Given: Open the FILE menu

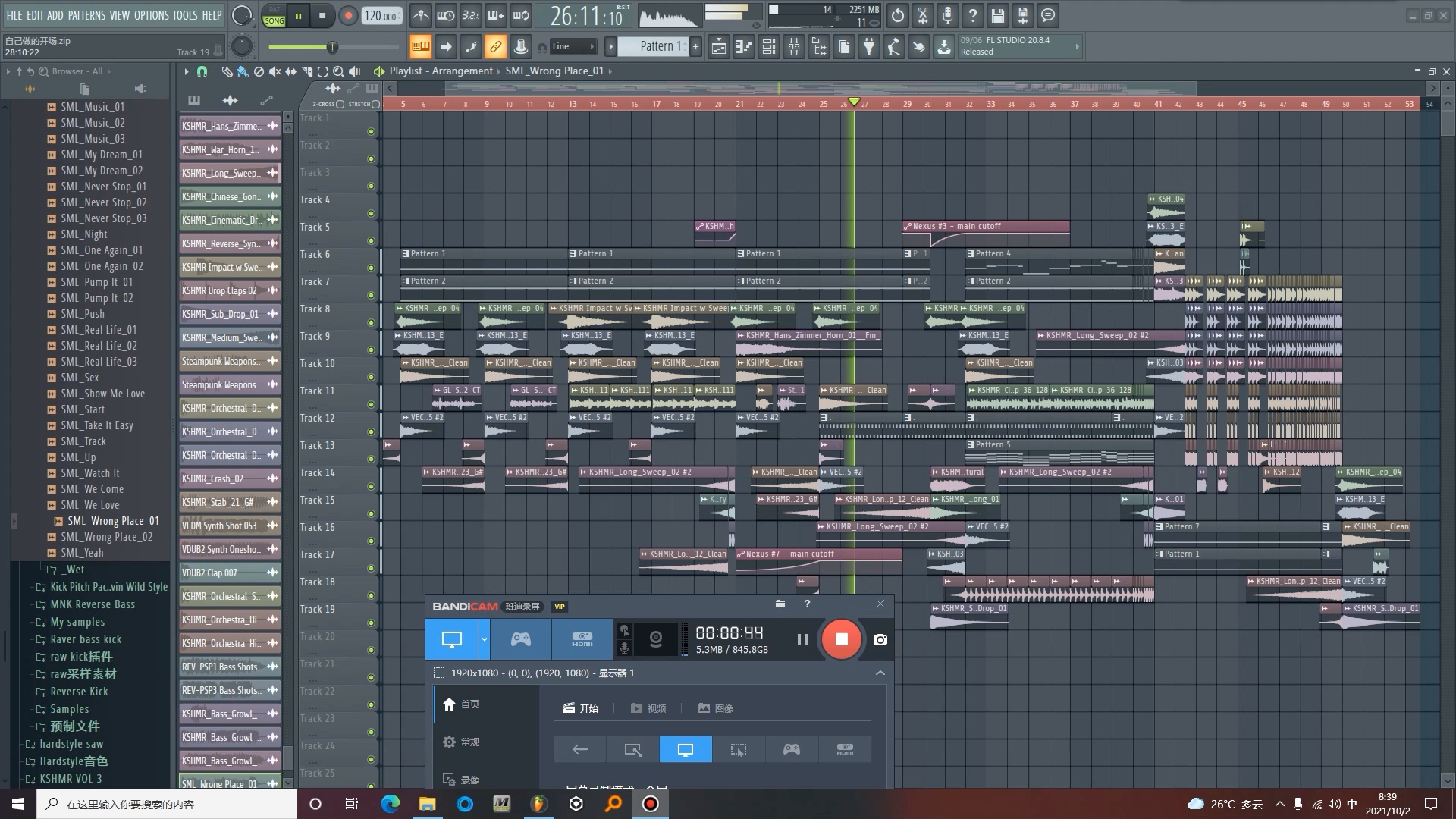Looking at the screenshot, I should point(14,15).
